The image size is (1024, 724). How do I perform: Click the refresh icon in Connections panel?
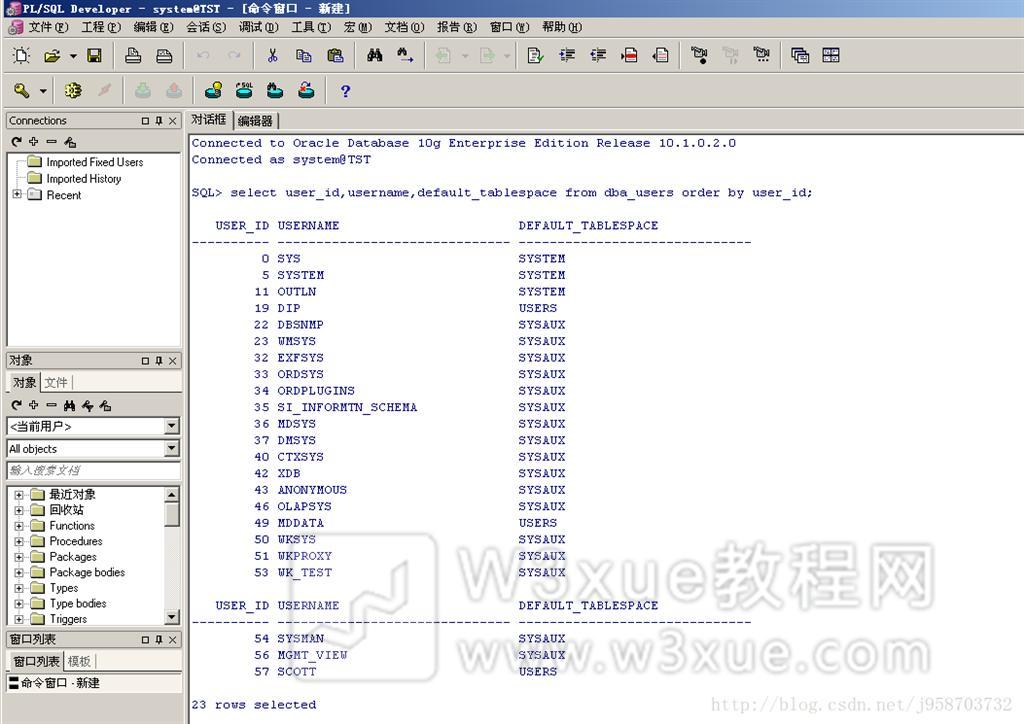pos(17,142)
